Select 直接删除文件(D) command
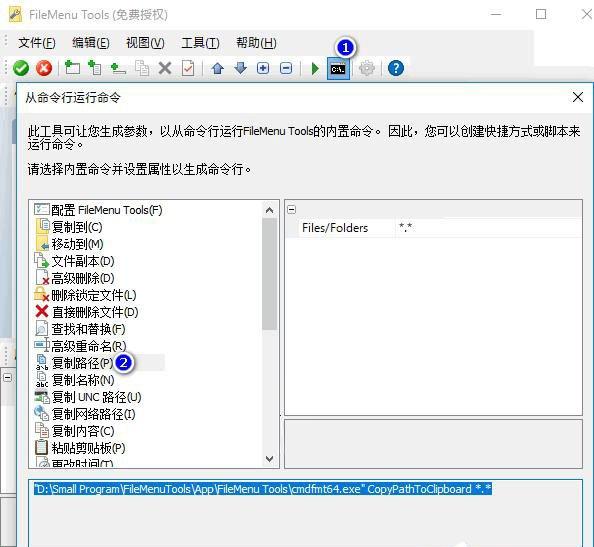Image resolution: width=594 pixels, height=547 pixels. pyautogui.click(x=86, y=312)
